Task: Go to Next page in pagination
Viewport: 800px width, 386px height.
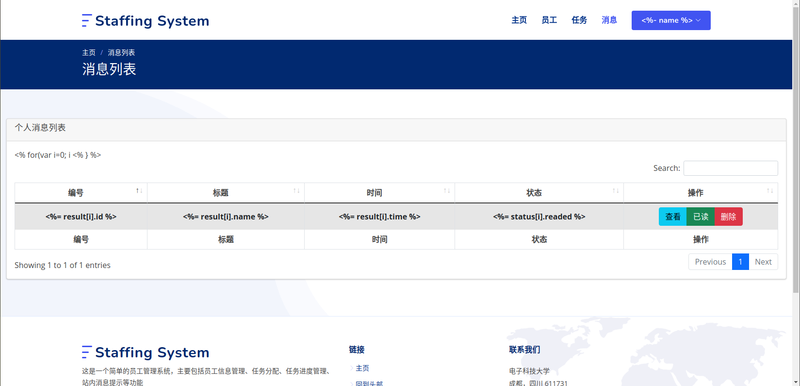Action: tap(763, 262)
